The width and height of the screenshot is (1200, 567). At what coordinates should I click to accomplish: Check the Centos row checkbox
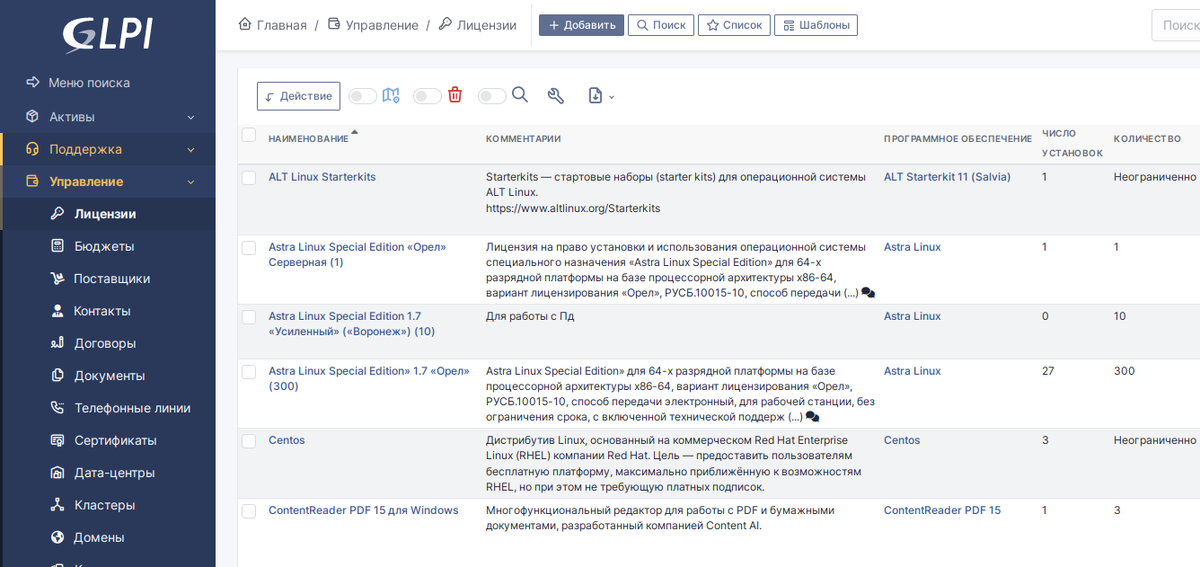pos(249,441)
